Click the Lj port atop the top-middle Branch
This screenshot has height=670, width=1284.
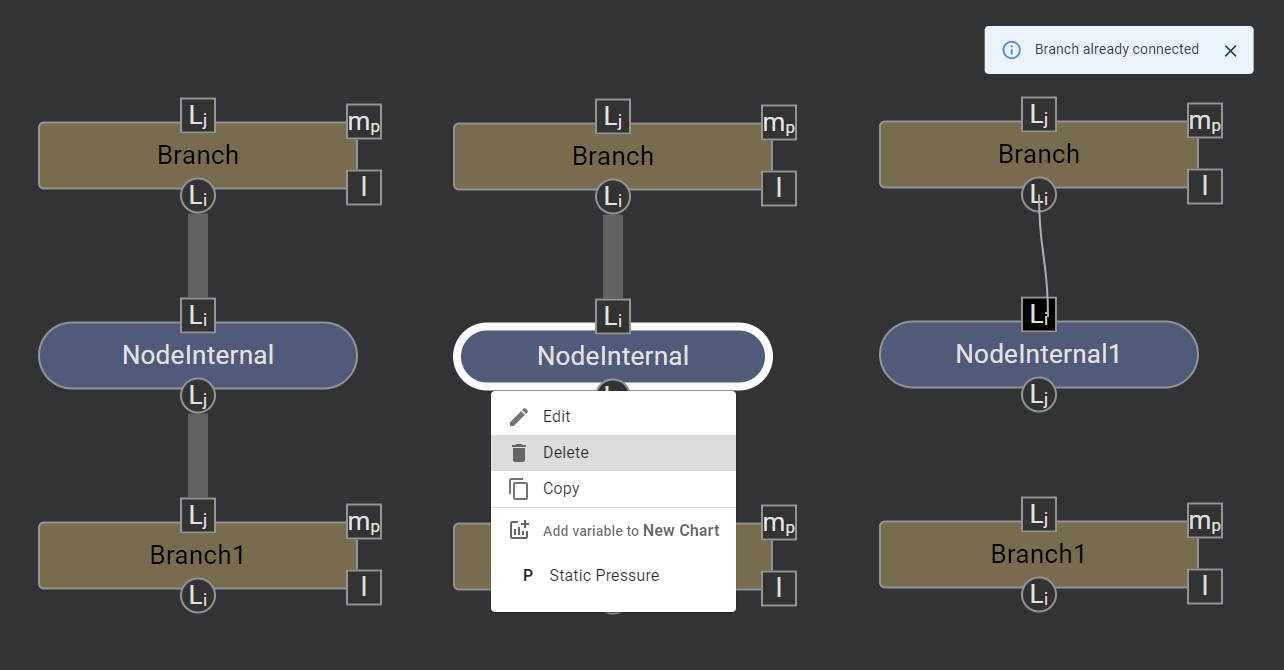pos(613,117)
